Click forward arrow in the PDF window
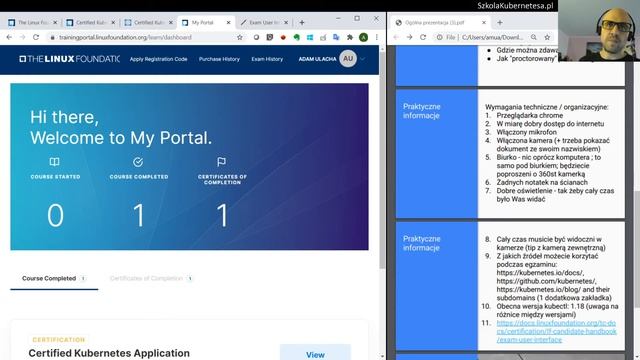Screen dimensions: 640x360 pos(409,37)
